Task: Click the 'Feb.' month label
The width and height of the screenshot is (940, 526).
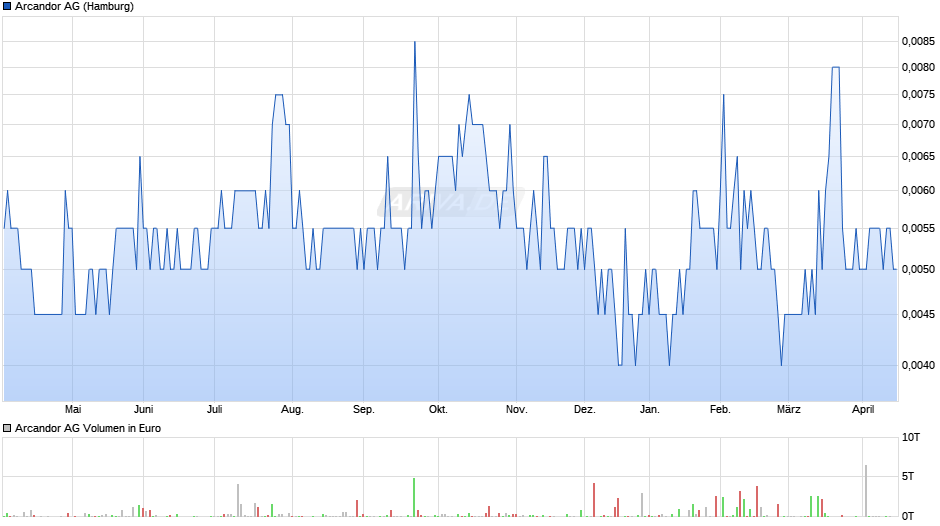Action: [x=720, y=409]
